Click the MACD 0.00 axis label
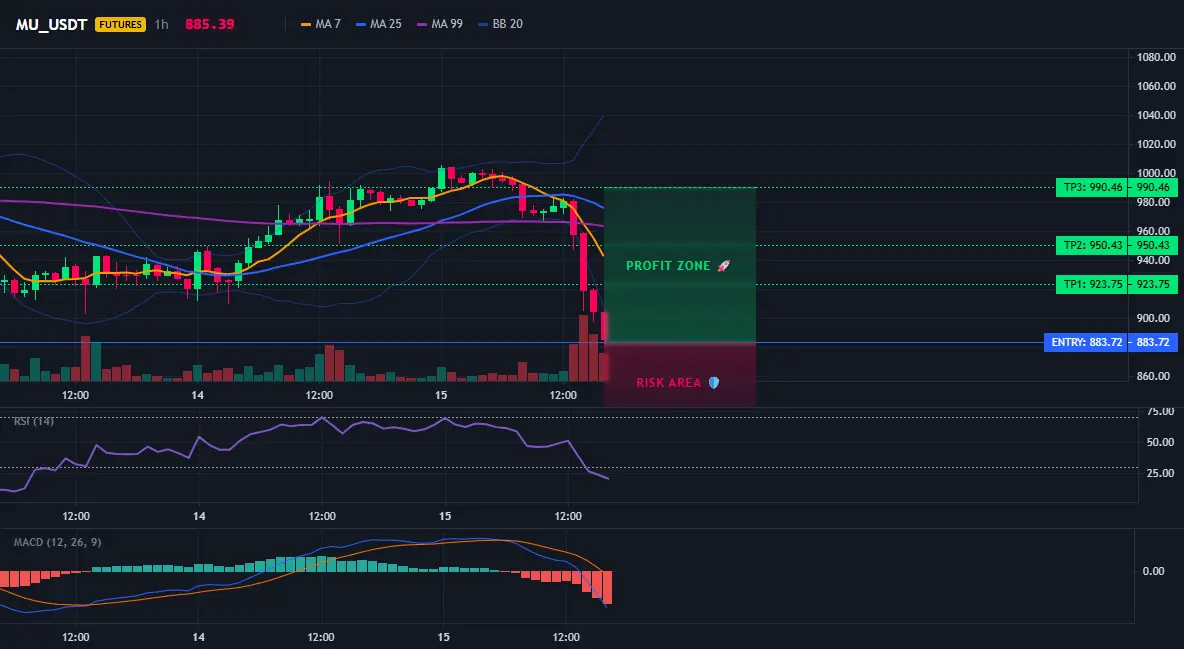Viewport: 1184px width, 649px height. point(1153,571)
